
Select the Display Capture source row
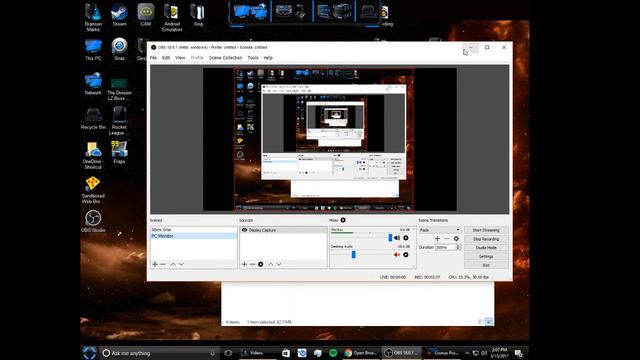tap(283, 230)
